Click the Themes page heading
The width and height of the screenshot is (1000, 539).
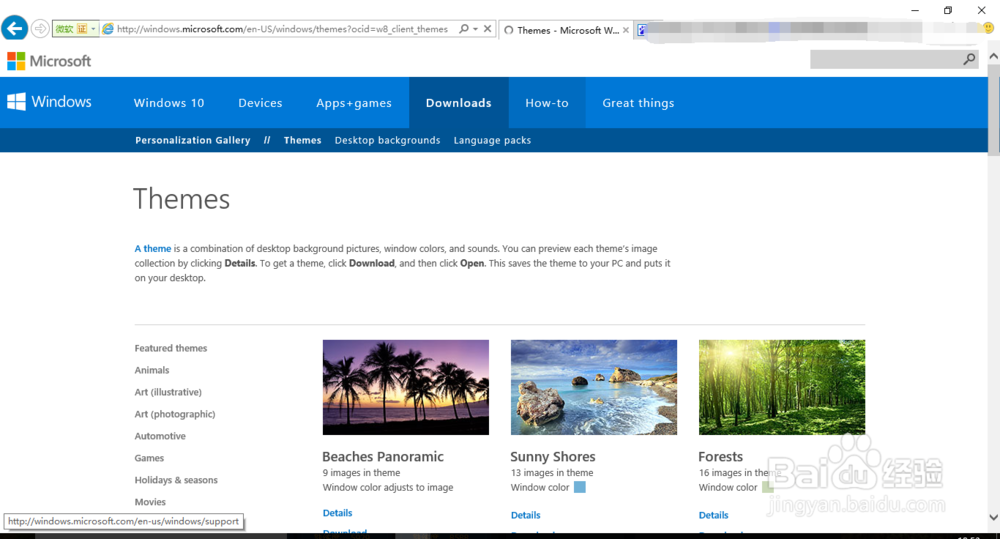tap(181, 199)
